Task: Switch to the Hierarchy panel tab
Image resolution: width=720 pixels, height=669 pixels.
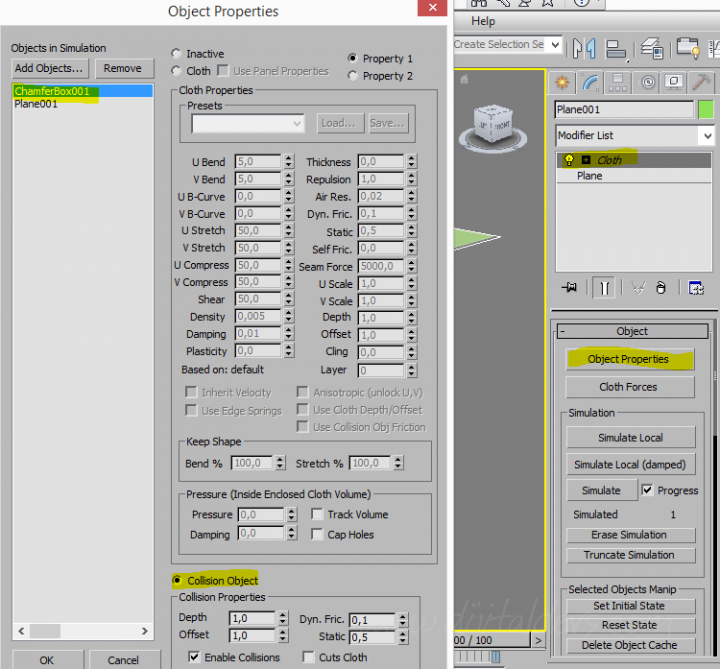Action: pos(620,81)
